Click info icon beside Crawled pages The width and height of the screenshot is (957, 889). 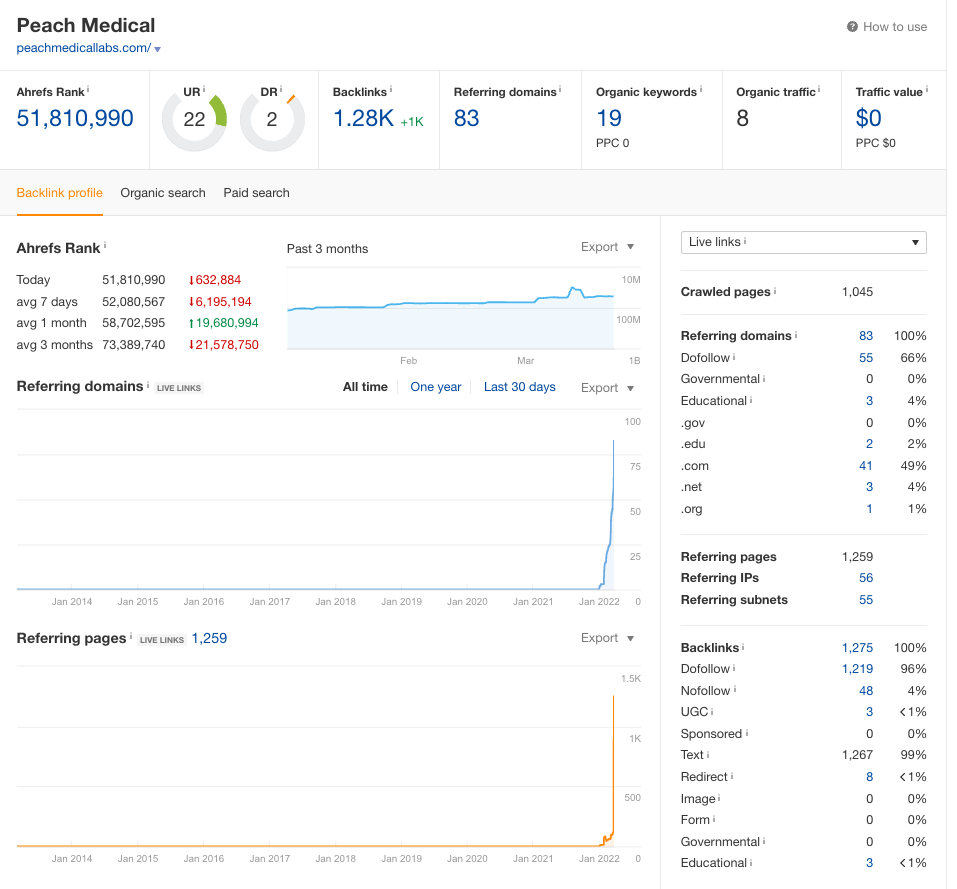tap(775, 291)
